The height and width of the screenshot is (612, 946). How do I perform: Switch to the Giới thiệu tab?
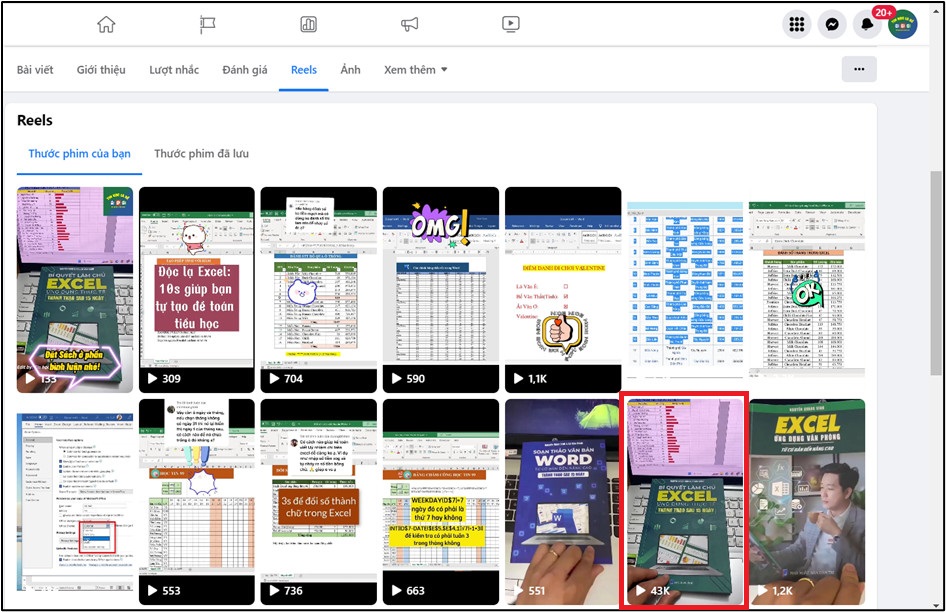(101, 70)
